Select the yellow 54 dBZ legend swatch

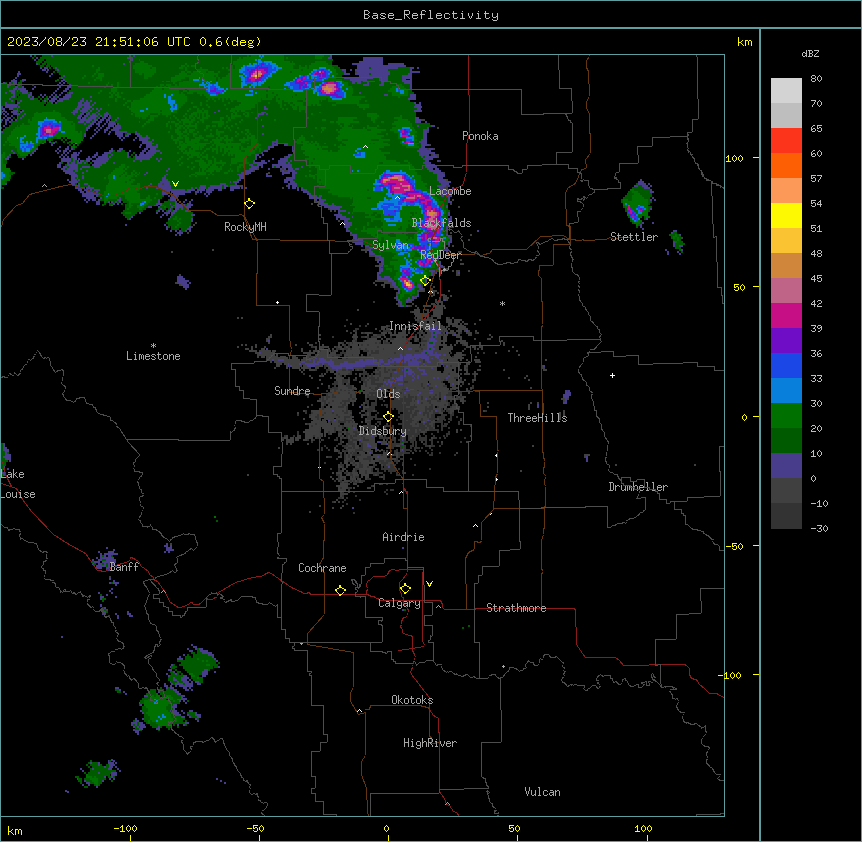pyautogui.click(x=786, y=215)
